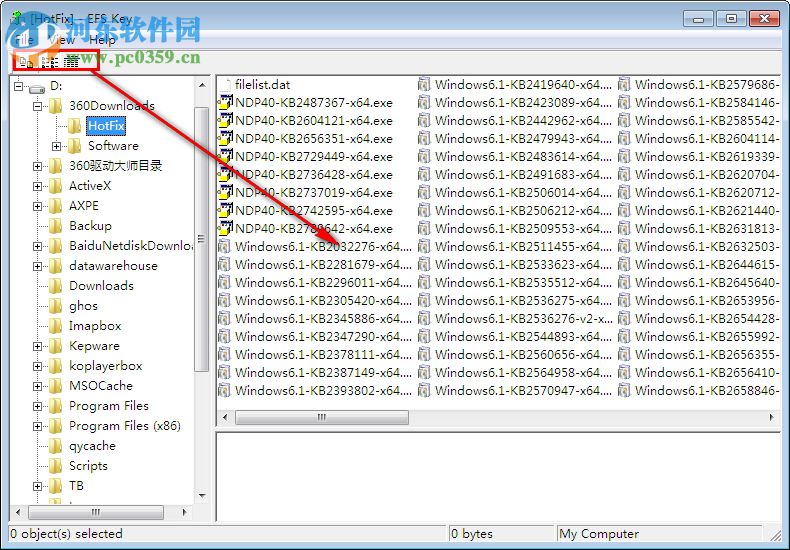Select the D: drive icon
Image resolution: width=790 pixels, height=550 pixels.
[x=37, y=88]
